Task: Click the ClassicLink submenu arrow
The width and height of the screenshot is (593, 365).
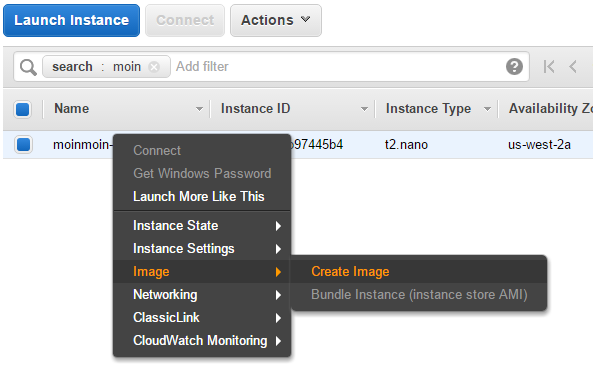Action: tap(278, 318)
